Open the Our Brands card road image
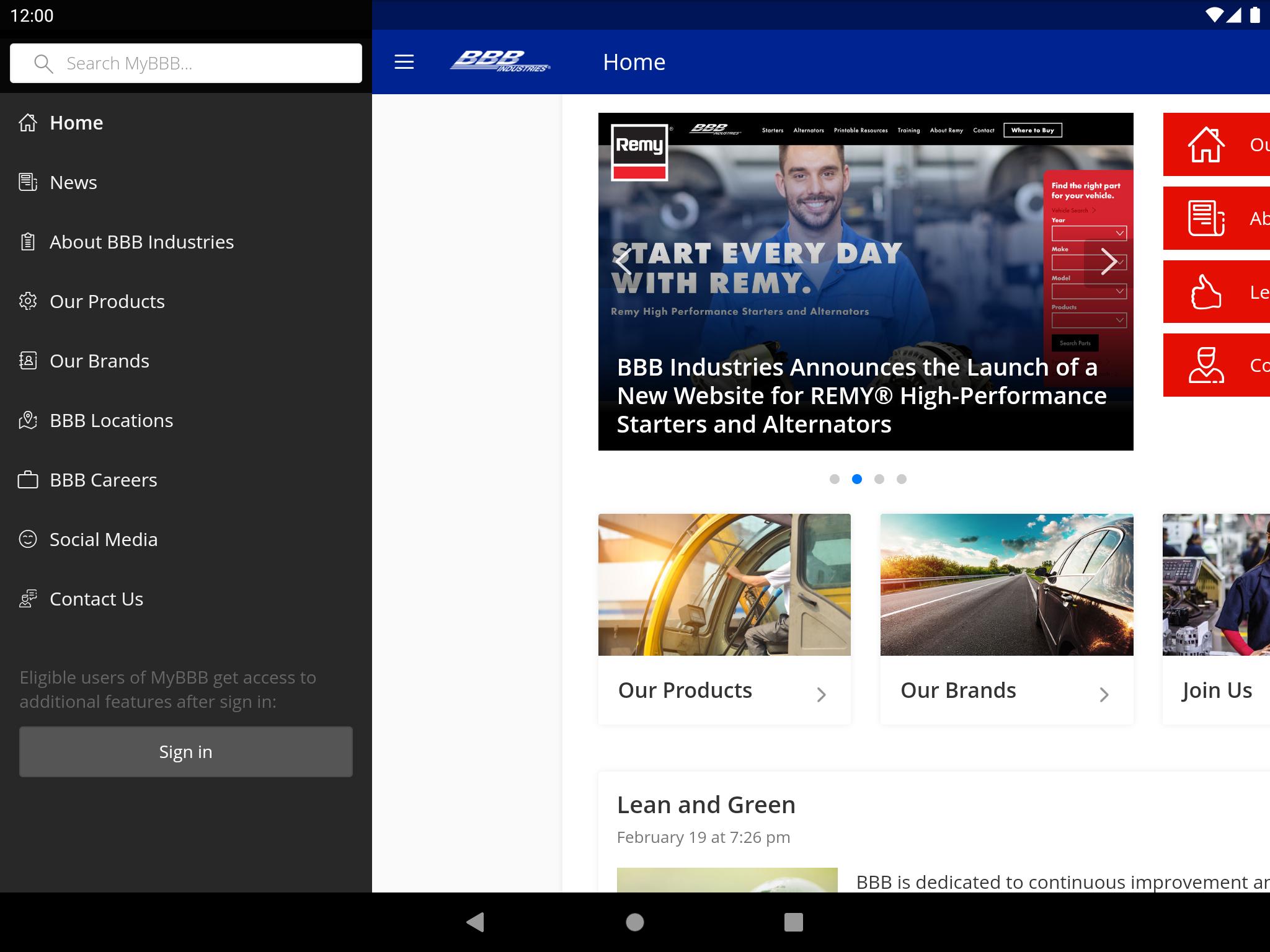 (1006, 584)
